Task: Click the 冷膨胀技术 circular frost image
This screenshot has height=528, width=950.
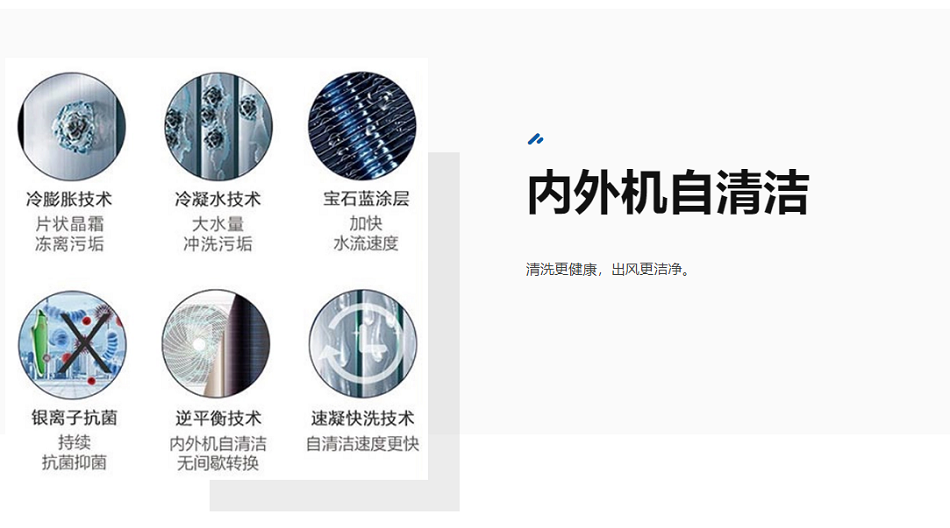Action: (x=71, y=127)
